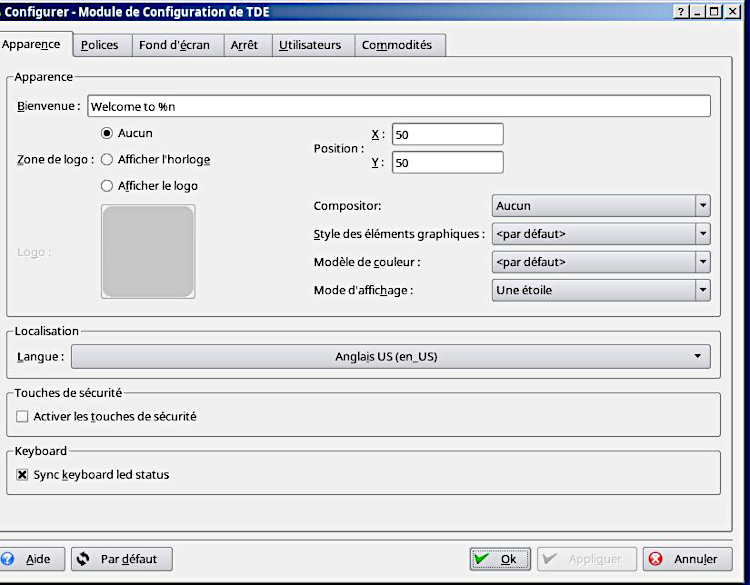750x585 pixels.
Task: Open the Commodités tab
Action: [x=400, y=45]
